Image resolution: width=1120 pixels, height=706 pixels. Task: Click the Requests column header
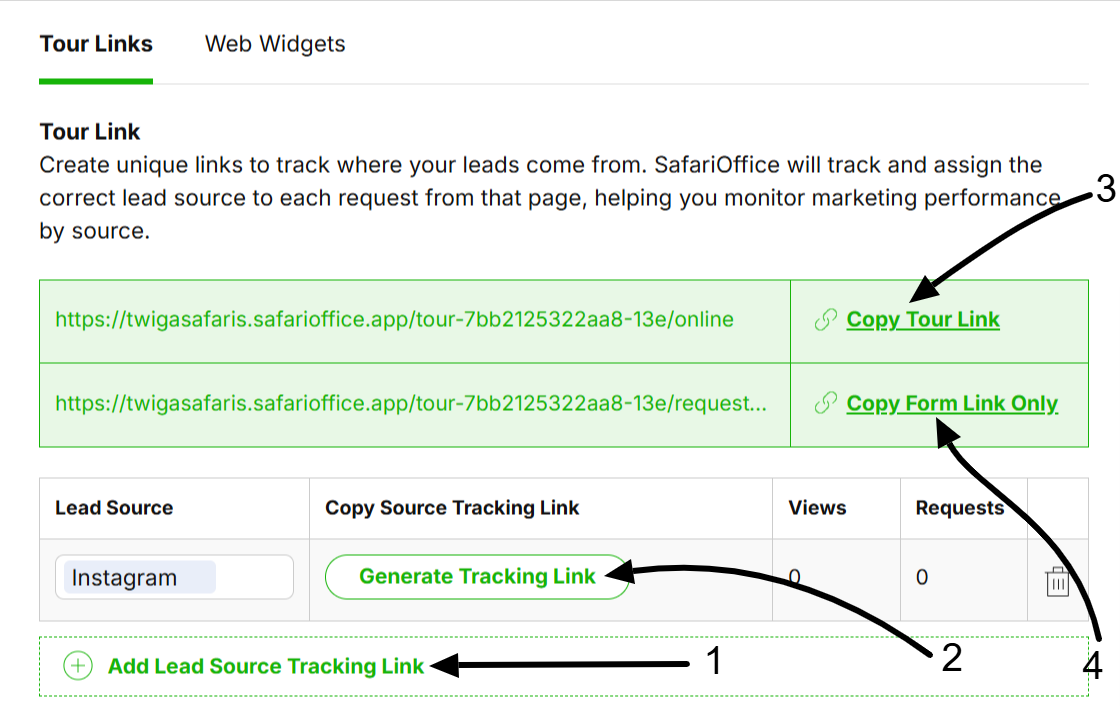point(959,508)
